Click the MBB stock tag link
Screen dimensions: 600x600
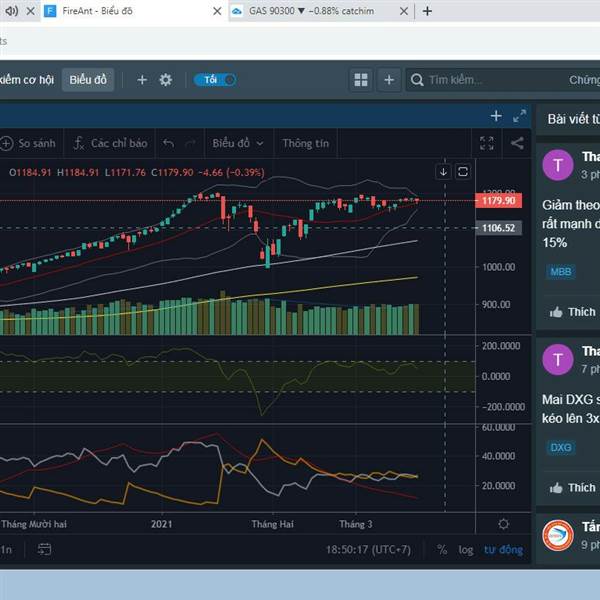561,272
